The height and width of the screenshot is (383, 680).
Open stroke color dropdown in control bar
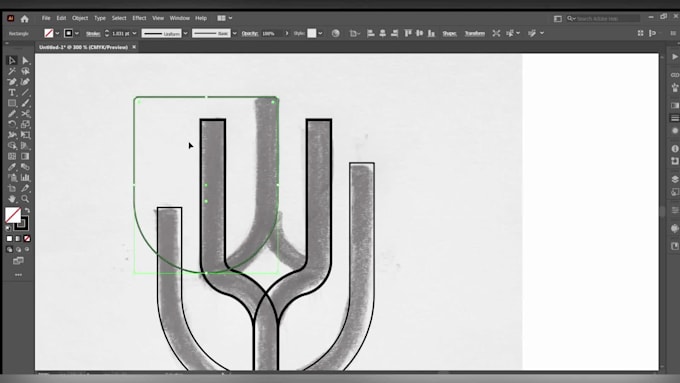click(x=77, y=33)
